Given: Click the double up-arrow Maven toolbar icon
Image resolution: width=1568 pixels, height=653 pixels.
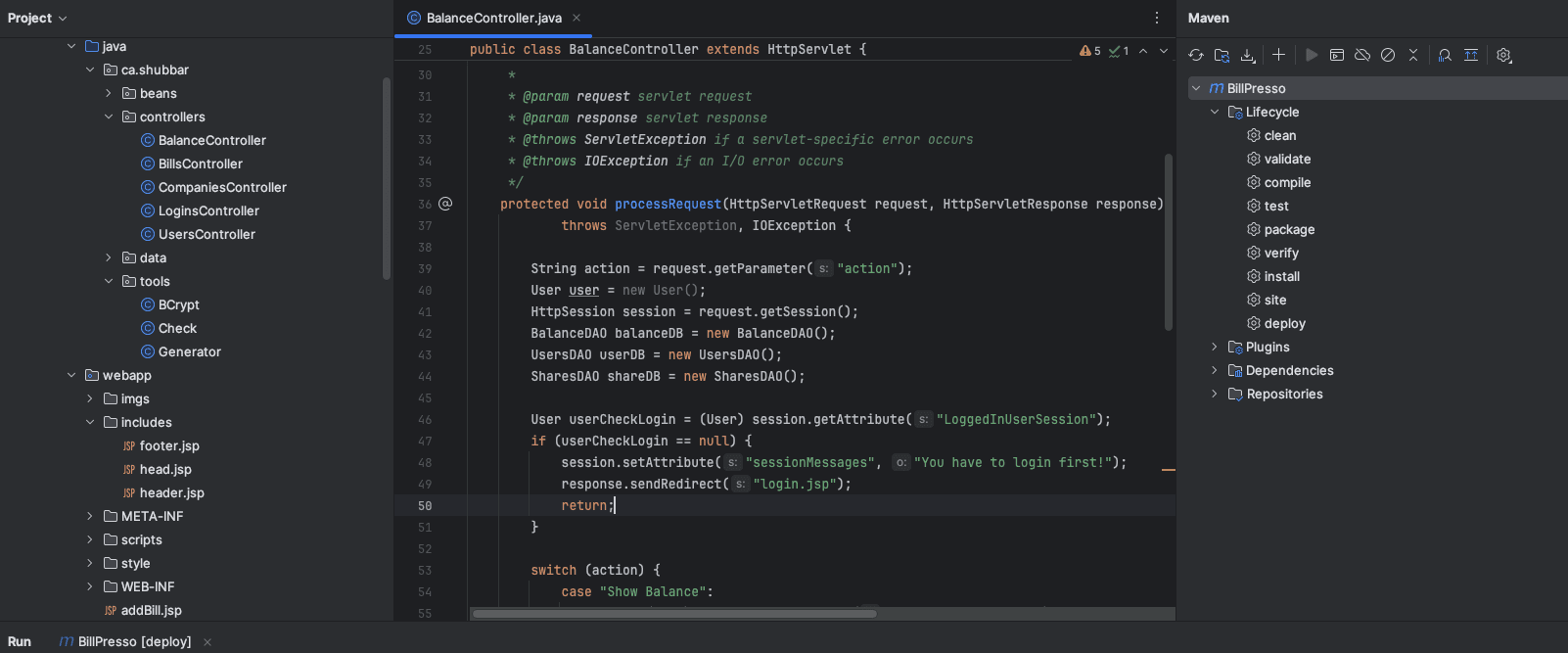Looking at the screenshot, I should pyautogui.click(x=1471, y=55).
